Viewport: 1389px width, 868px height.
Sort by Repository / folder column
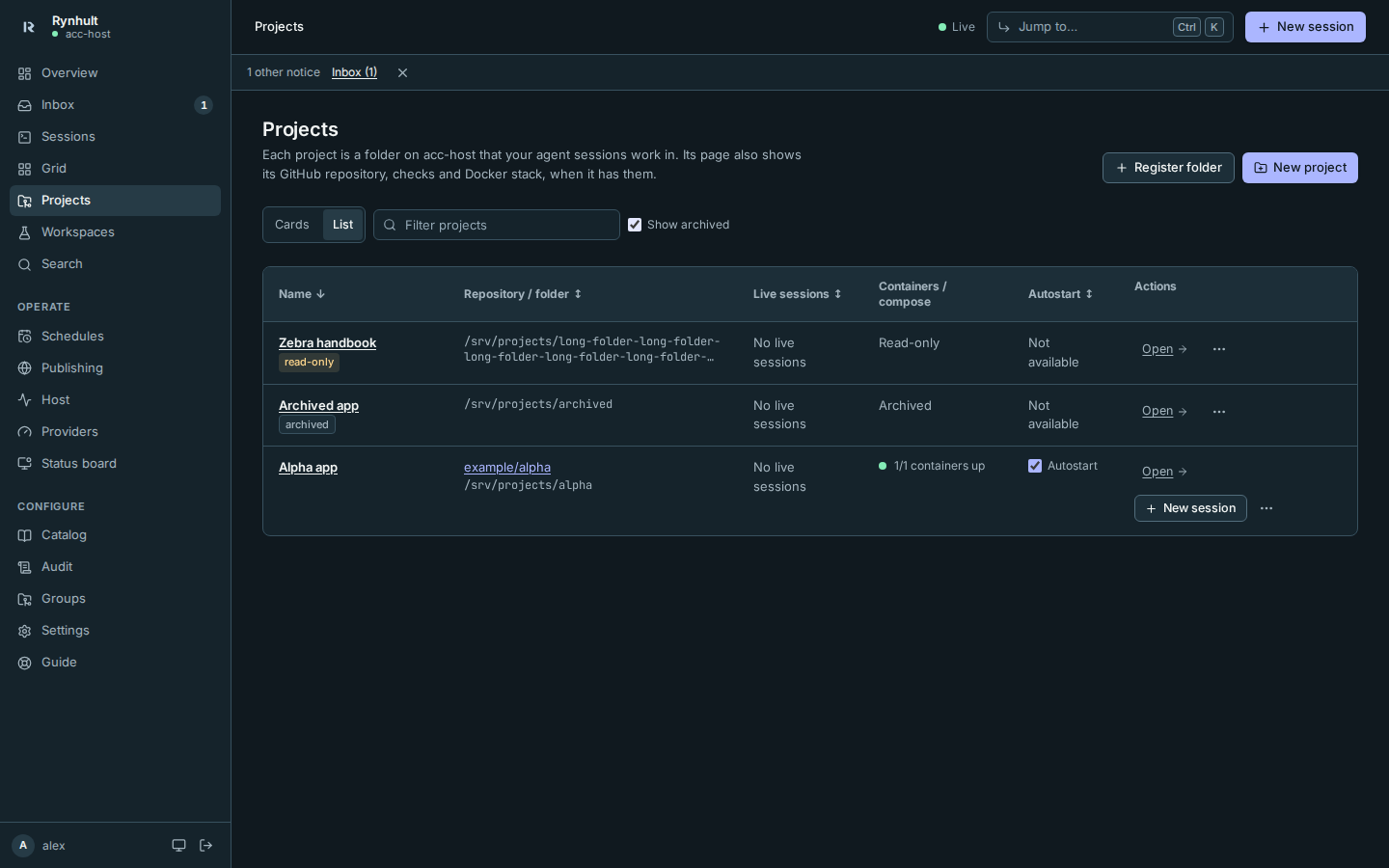[x=523, y=294]
